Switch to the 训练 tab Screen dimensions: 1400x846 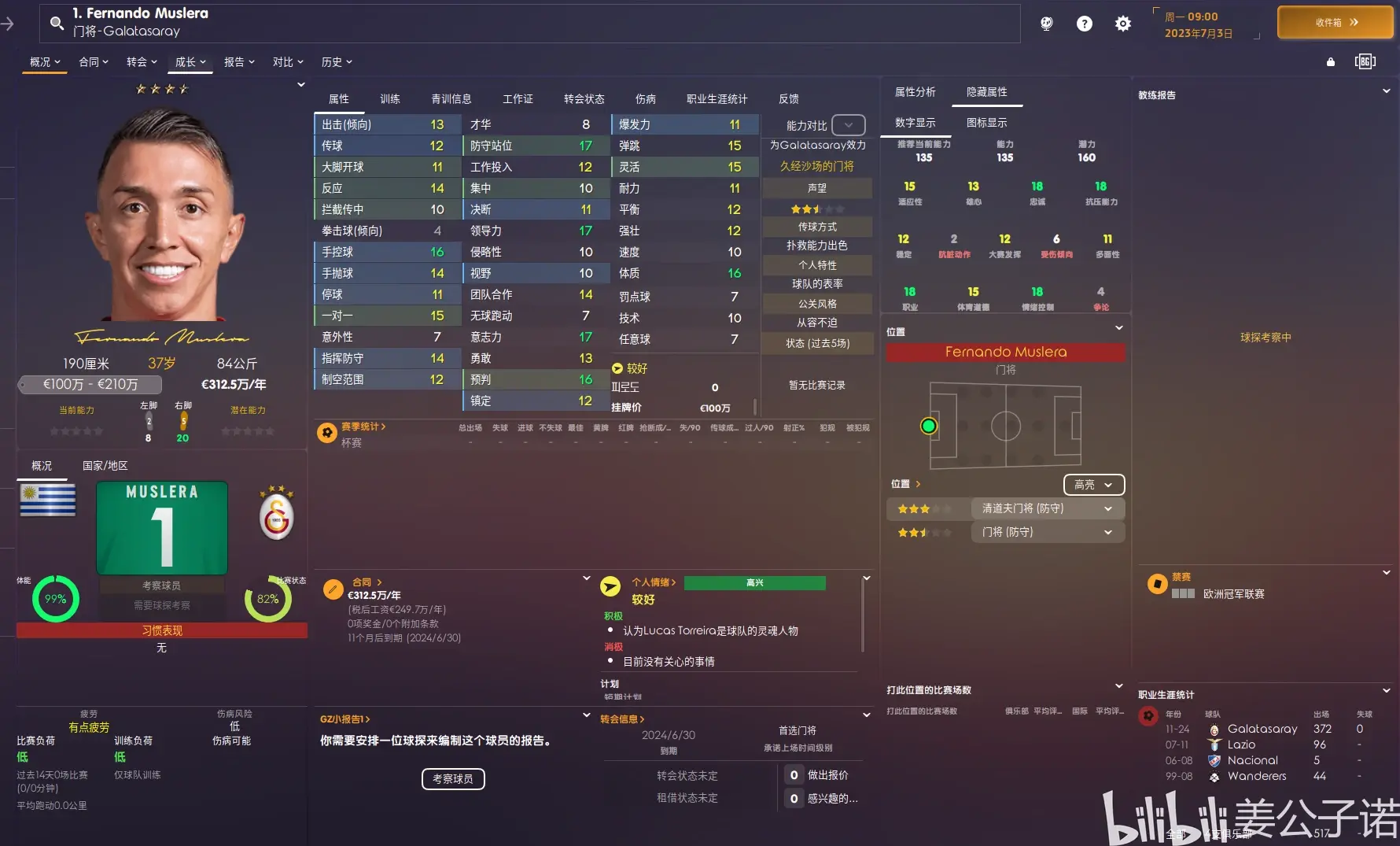[390, 99]
